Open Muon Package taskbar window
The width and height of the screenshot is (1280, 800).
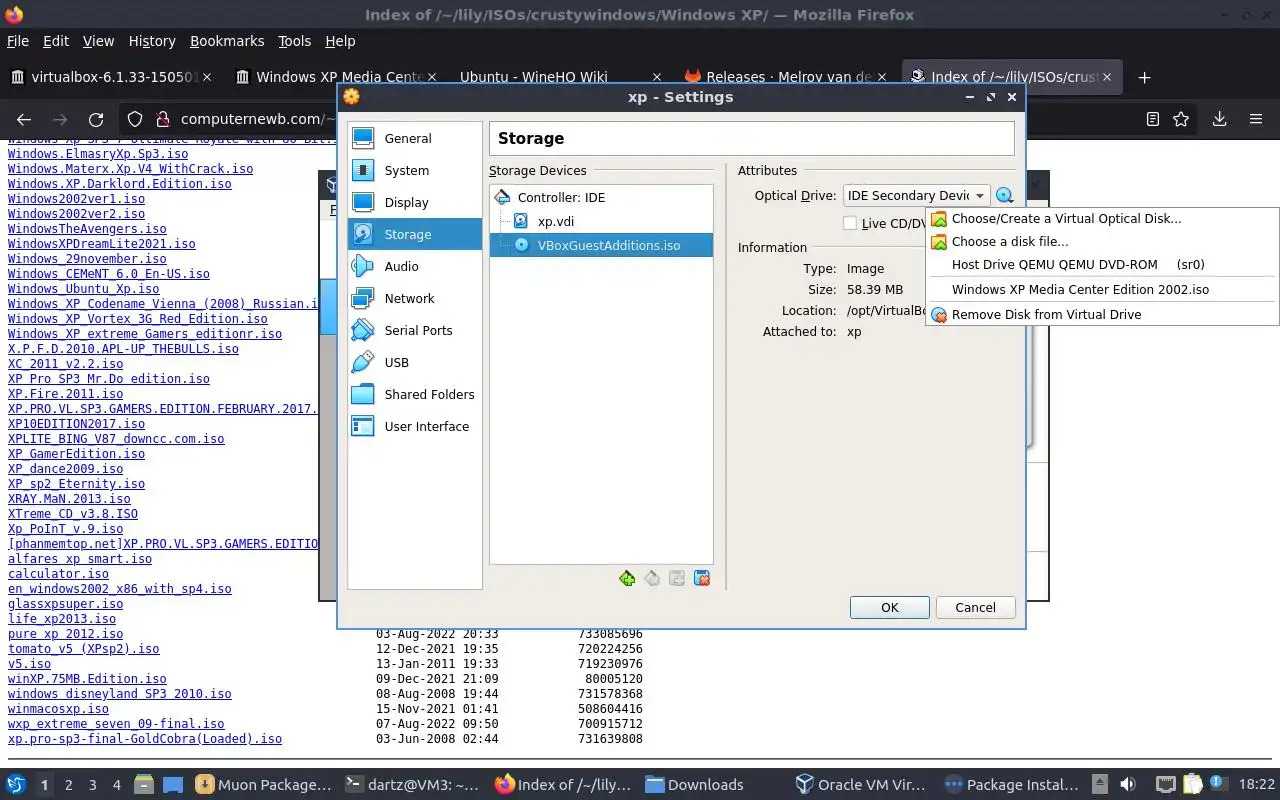click(x=263, y=785)
